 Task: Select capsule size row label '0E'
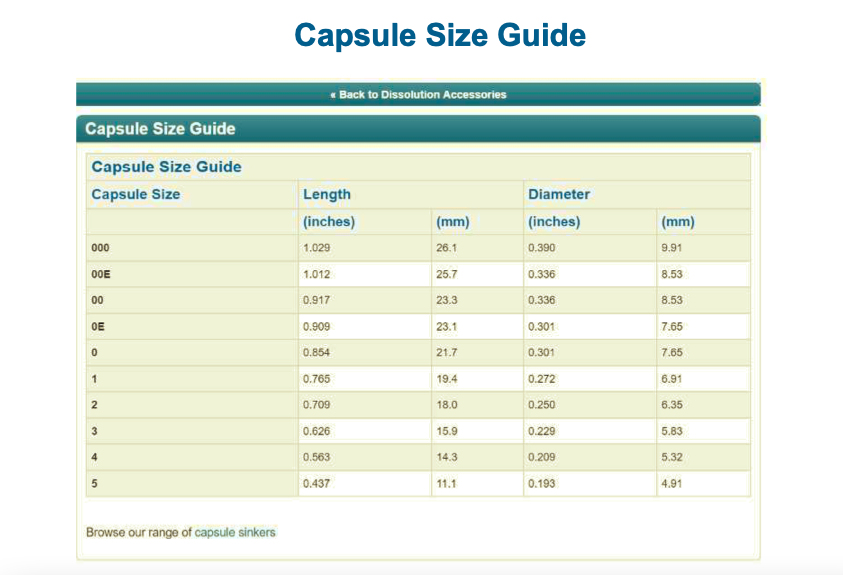(97, 326)
